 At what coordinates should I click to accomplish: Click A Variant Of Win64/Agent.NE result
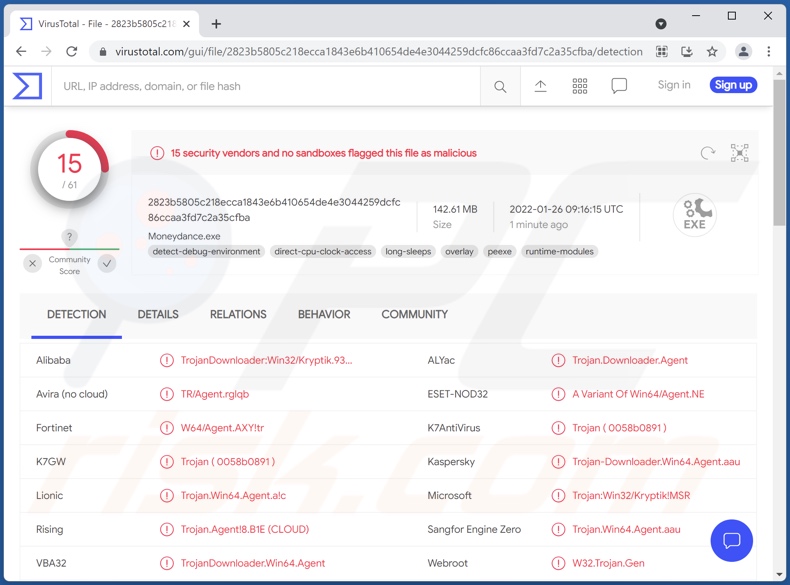click(x=638, y=394)
